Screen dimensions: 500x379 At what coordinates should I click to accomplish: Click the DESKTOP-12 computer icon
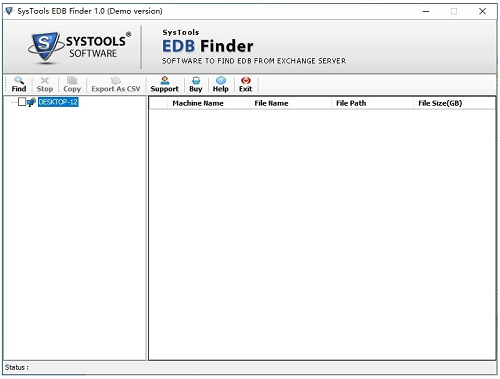click(31, 102)
